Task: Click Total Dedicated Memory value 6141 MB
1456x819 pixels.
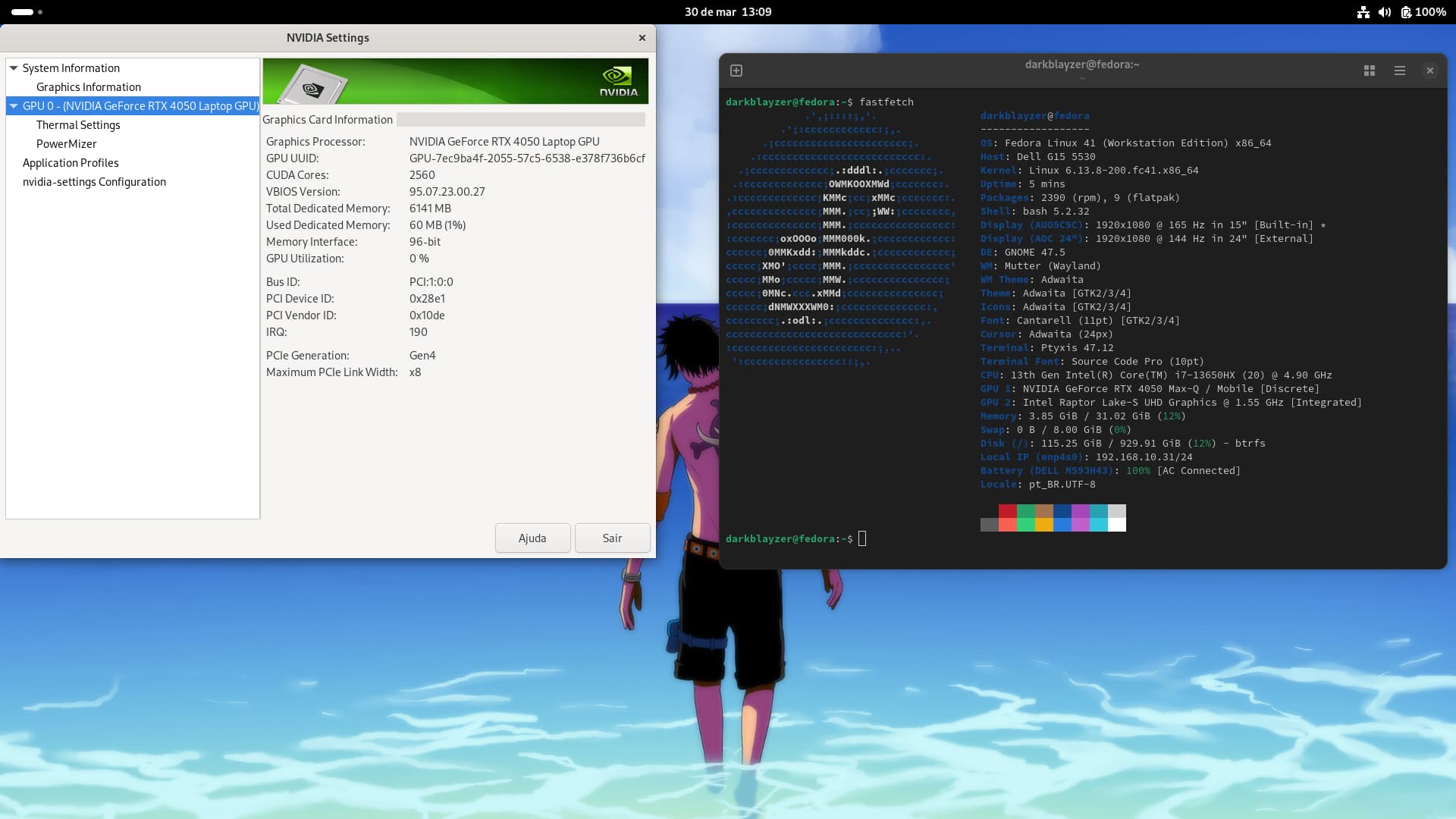Action: [x=430, y=209]
